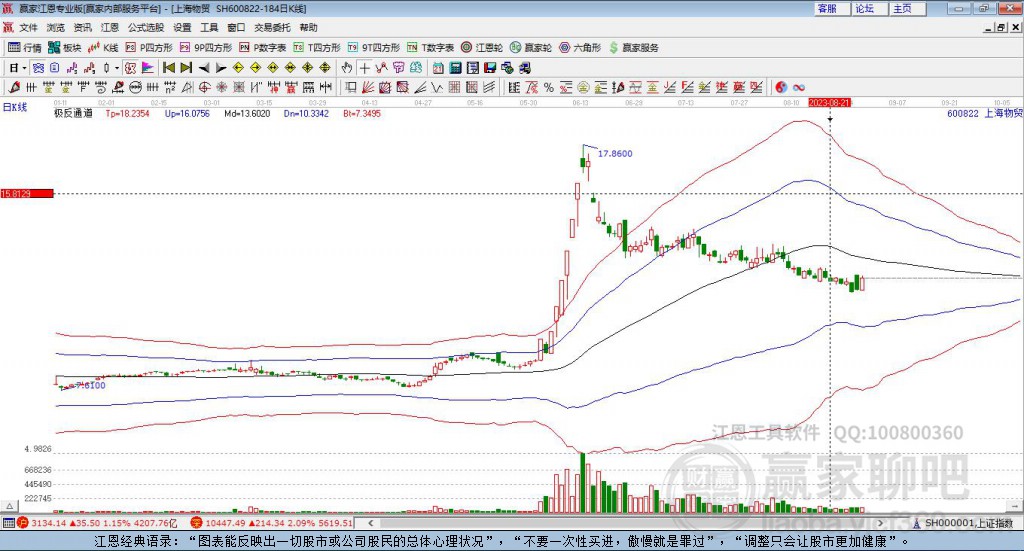1024x551 pixels.
Task: Click the 客服 button
Action: pos(831,8)
